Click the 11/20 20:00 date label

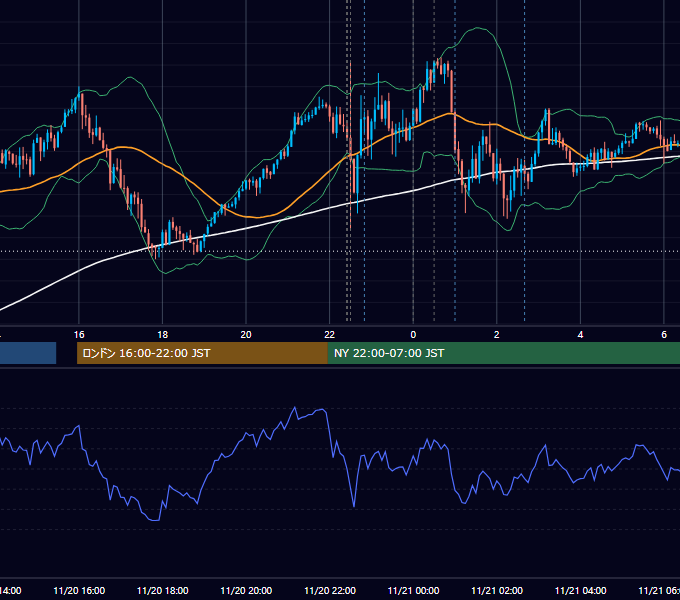246,590
